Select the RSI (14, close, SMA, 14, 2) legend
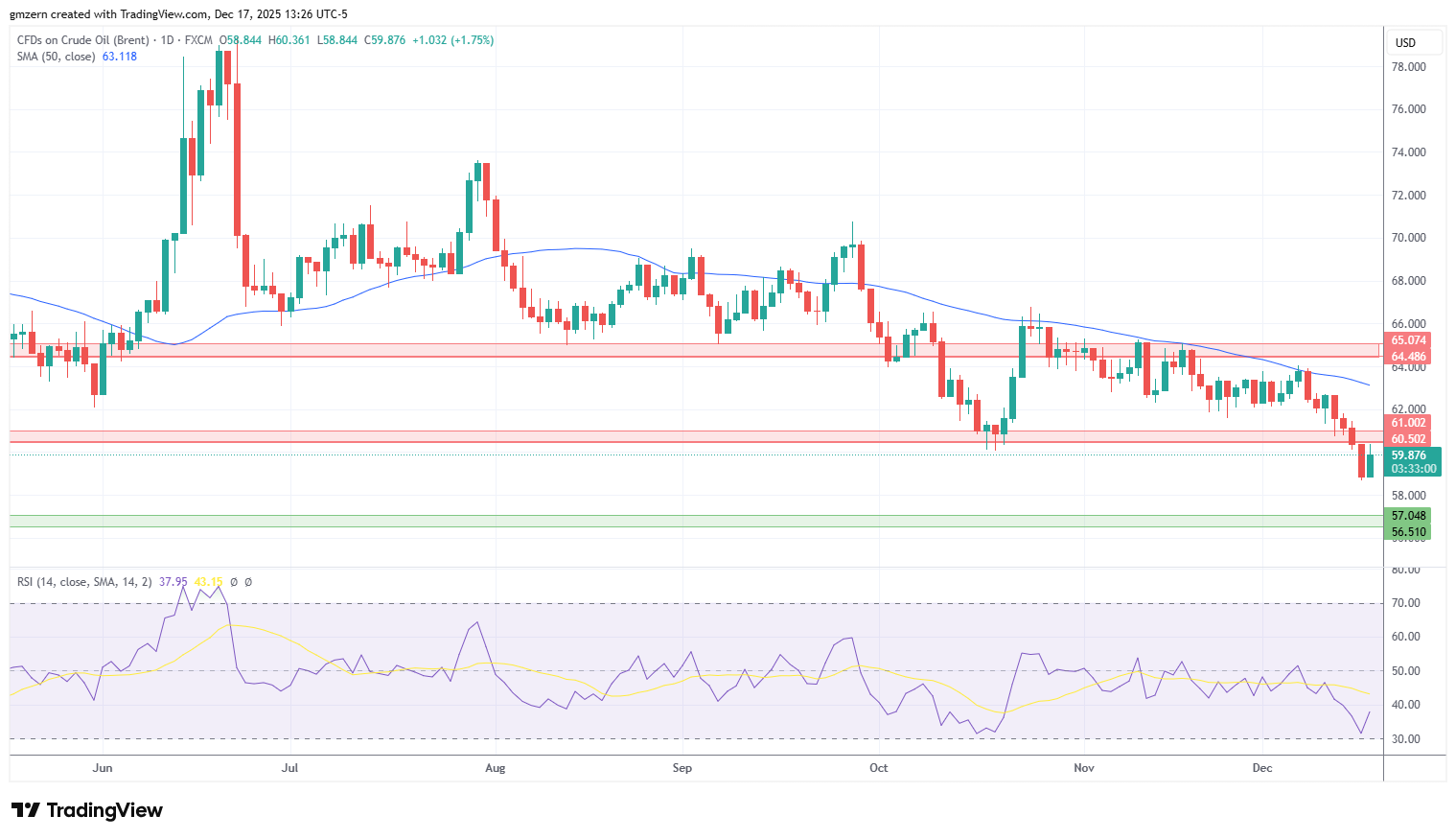Screen dimensions: 1456x839 click(84, 582)
